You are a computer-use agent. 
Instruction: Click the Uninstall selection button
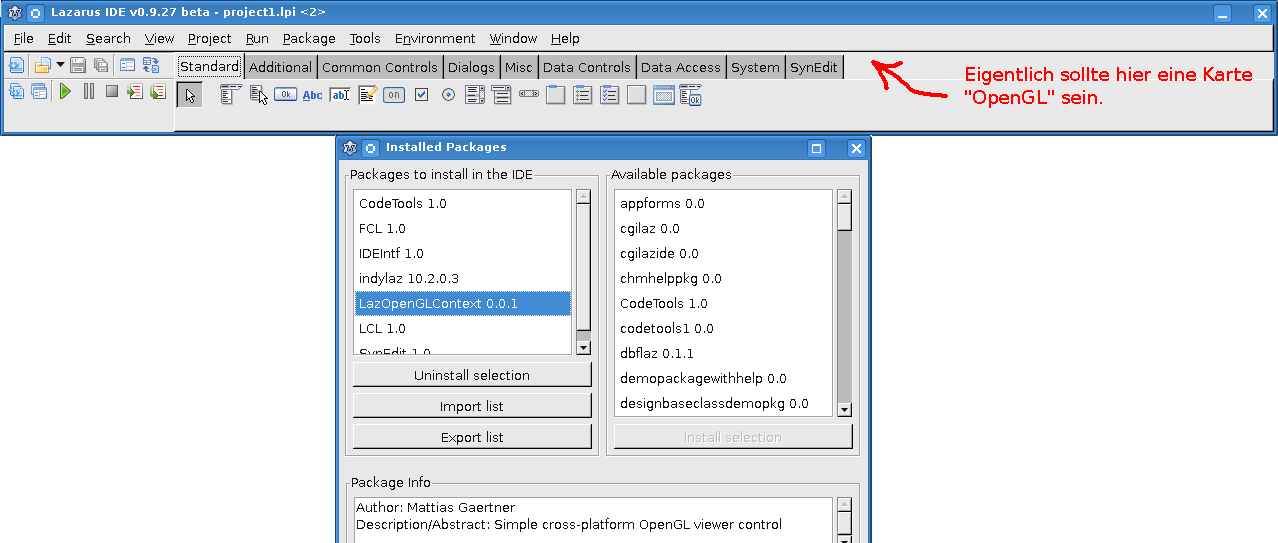pyautogui.click(x=472, y=375)
